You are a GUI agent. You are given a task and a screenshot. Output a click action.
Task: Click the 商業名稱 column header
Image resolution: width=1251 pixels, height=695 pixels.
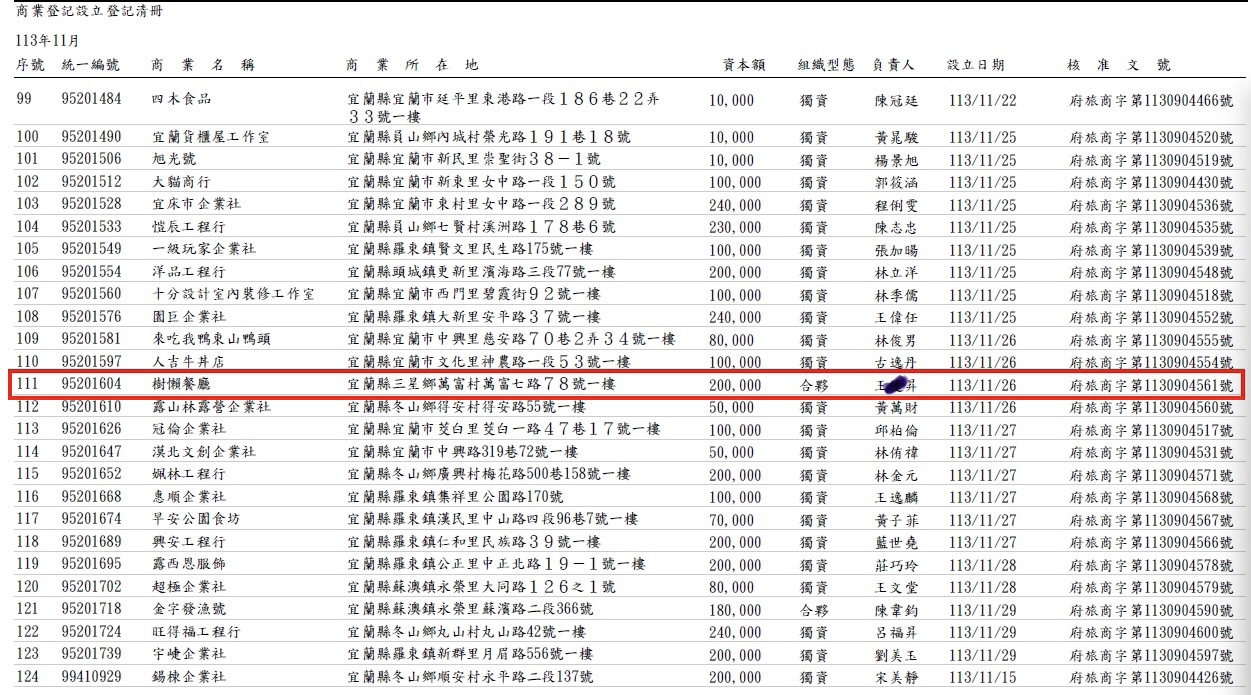click(203, 65)
